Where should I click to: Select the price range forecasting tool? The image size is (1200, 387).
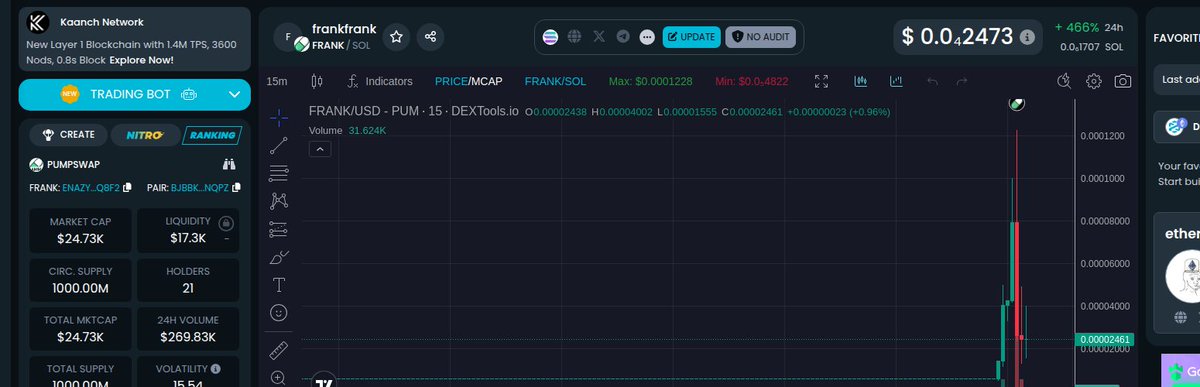(x=279, y=229)
